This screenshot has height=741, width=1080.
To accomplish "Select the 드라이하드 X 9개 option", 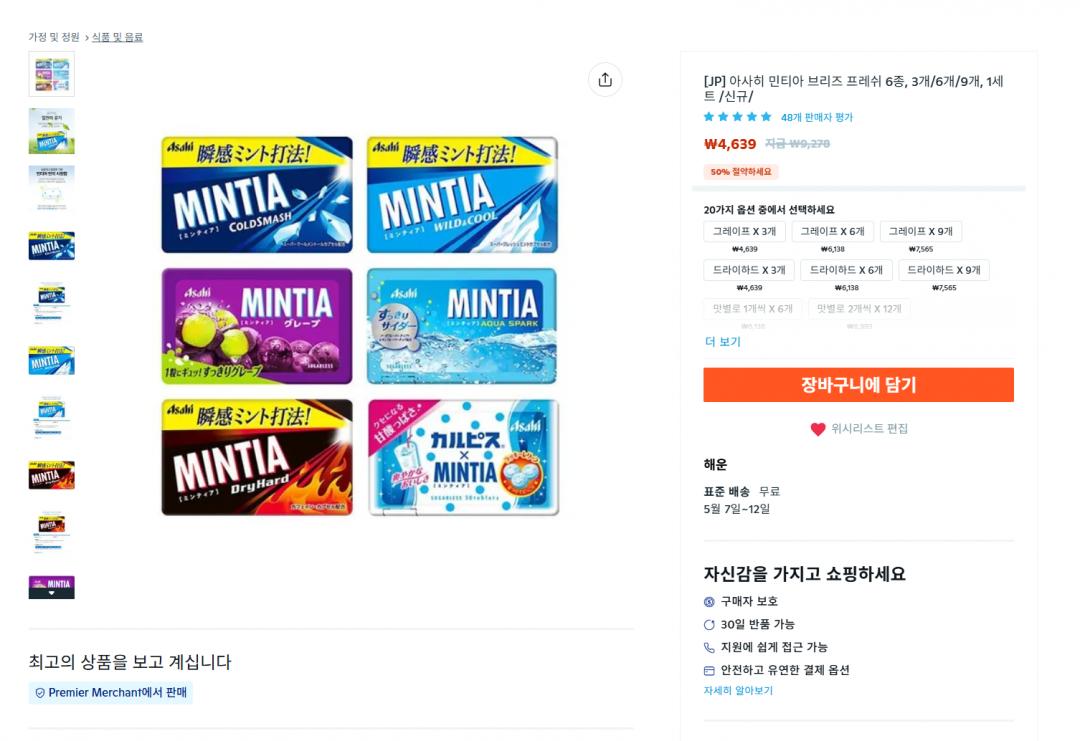I will (x=944, y=270).
